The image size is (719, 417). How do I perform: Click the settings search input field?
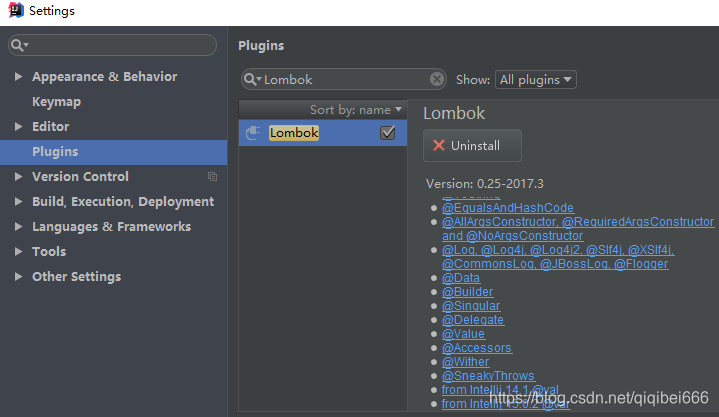pyautogui.click(x=112, y=45)
